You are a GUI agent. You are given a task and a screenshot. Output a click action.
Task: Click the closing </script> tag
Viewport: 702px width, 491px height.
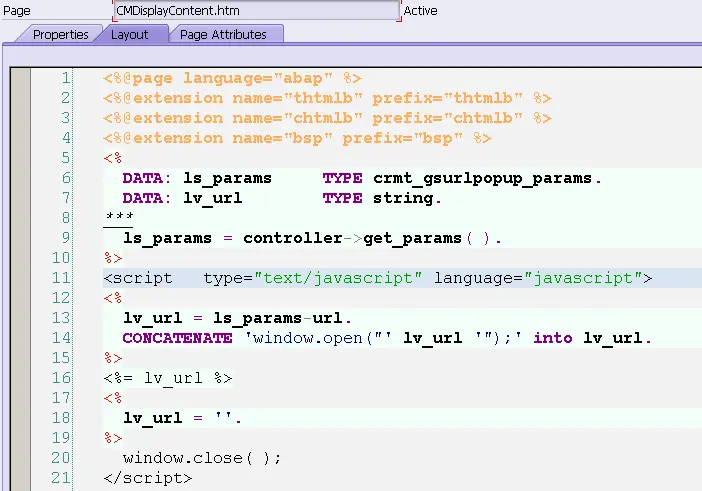click(x=148, y=478)
